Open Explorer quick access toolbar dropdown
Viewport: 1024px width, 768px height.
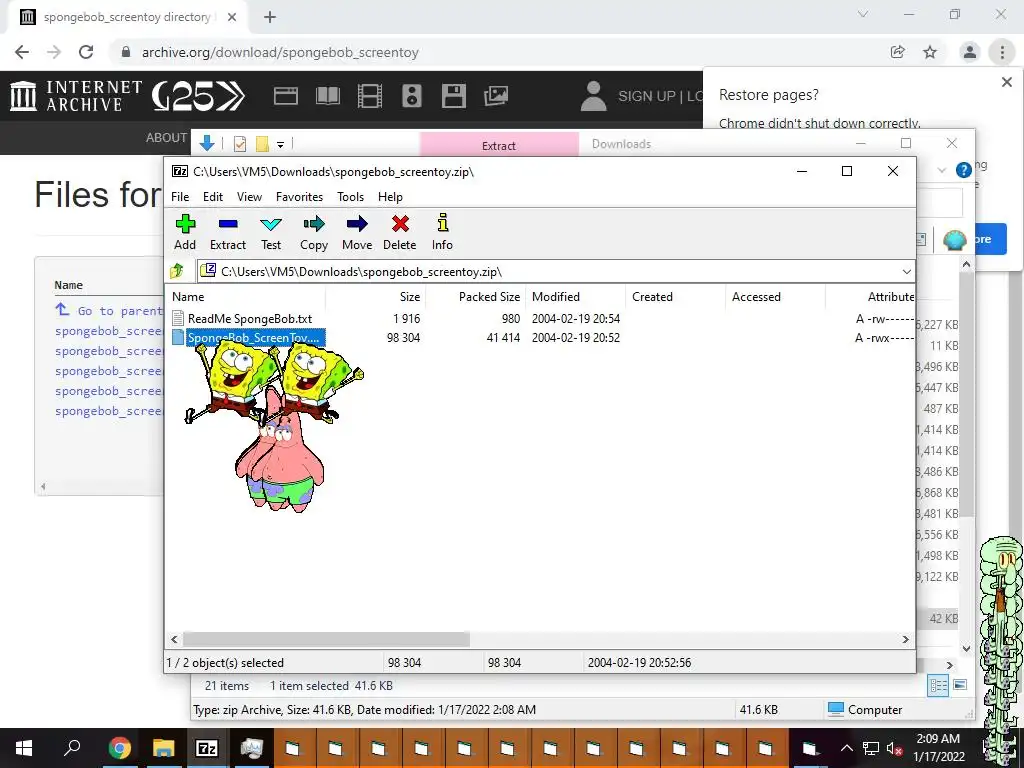tap(280, 144)
